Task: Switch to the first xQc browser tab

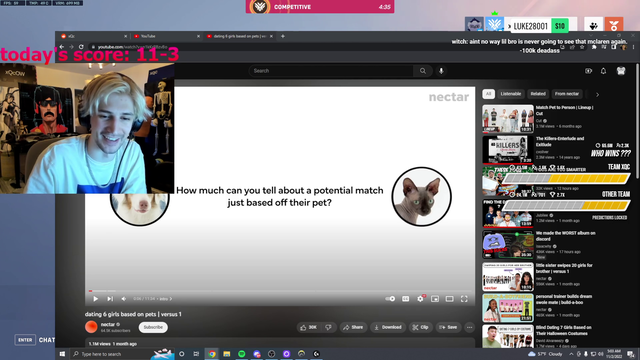Action: 93,36
